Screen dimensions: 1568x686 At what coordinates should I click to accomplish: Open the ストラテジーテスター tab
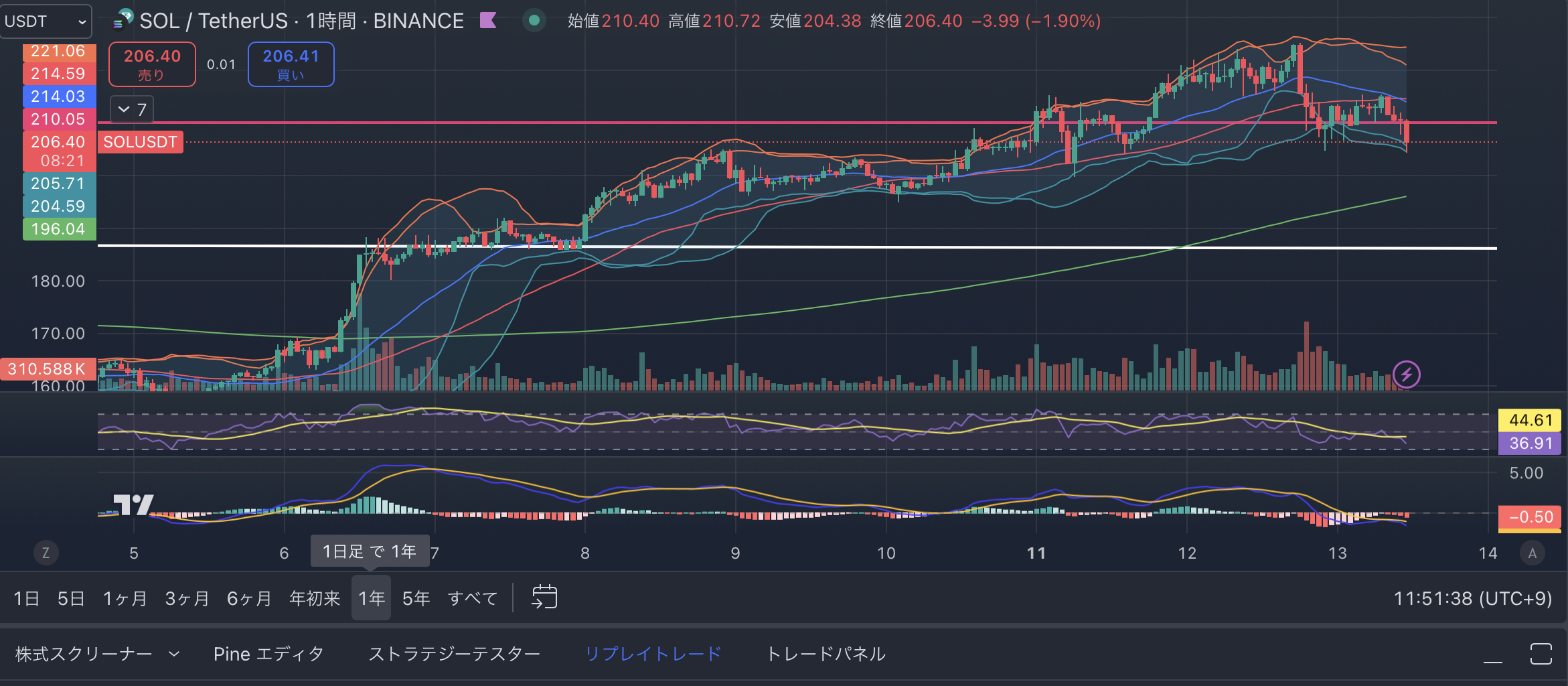click(455, 654)
